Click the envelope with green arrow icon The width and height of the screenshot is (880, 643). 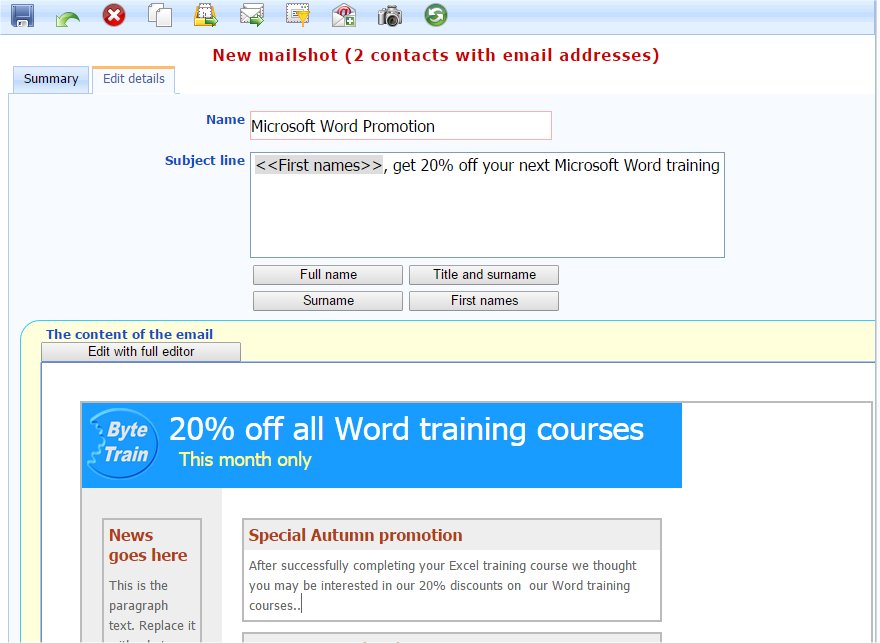pyautogui.click(x=252, y=15)
